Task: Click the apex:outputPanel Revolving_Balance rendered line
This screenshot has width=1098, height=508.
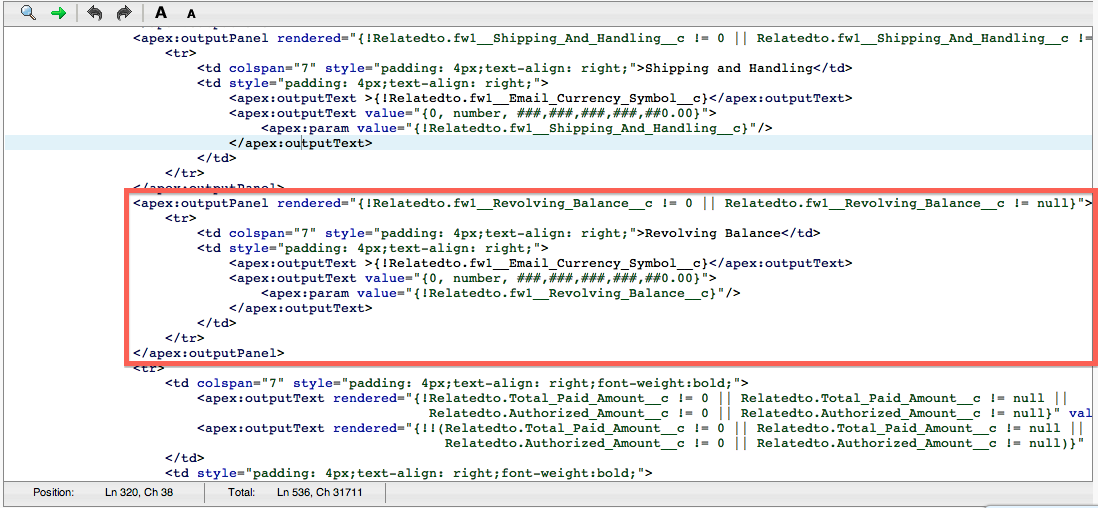Action: tap(611, 203)
